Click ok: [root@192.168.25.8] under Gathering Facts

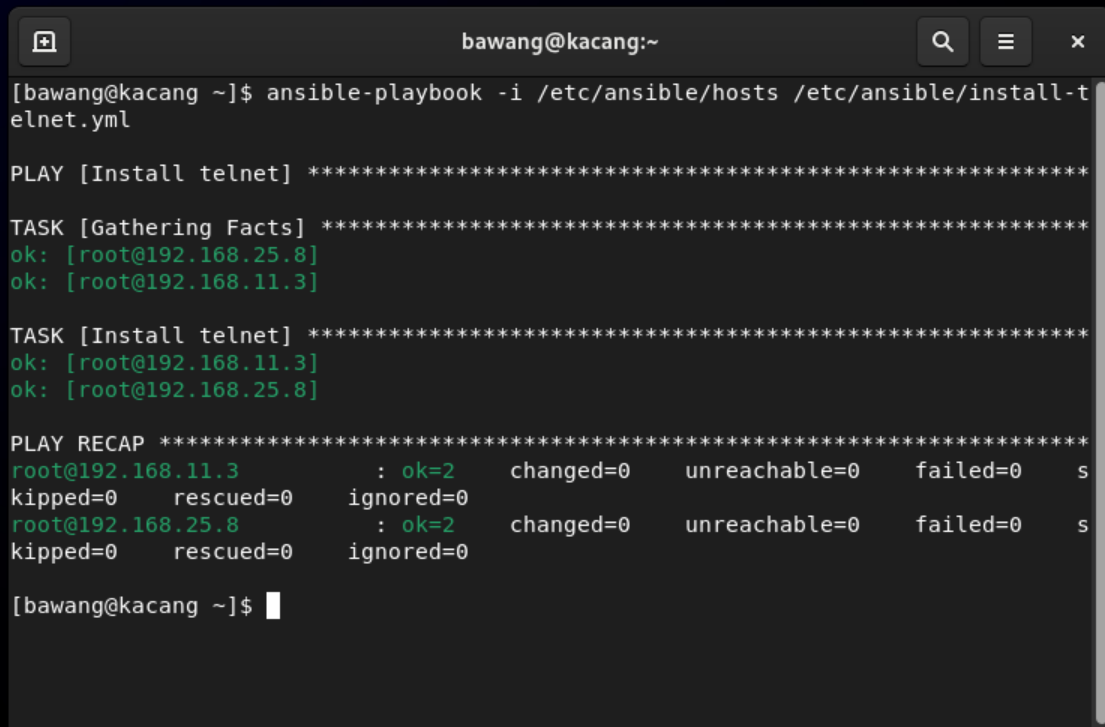pyautogui.click(x=165, y=255)
